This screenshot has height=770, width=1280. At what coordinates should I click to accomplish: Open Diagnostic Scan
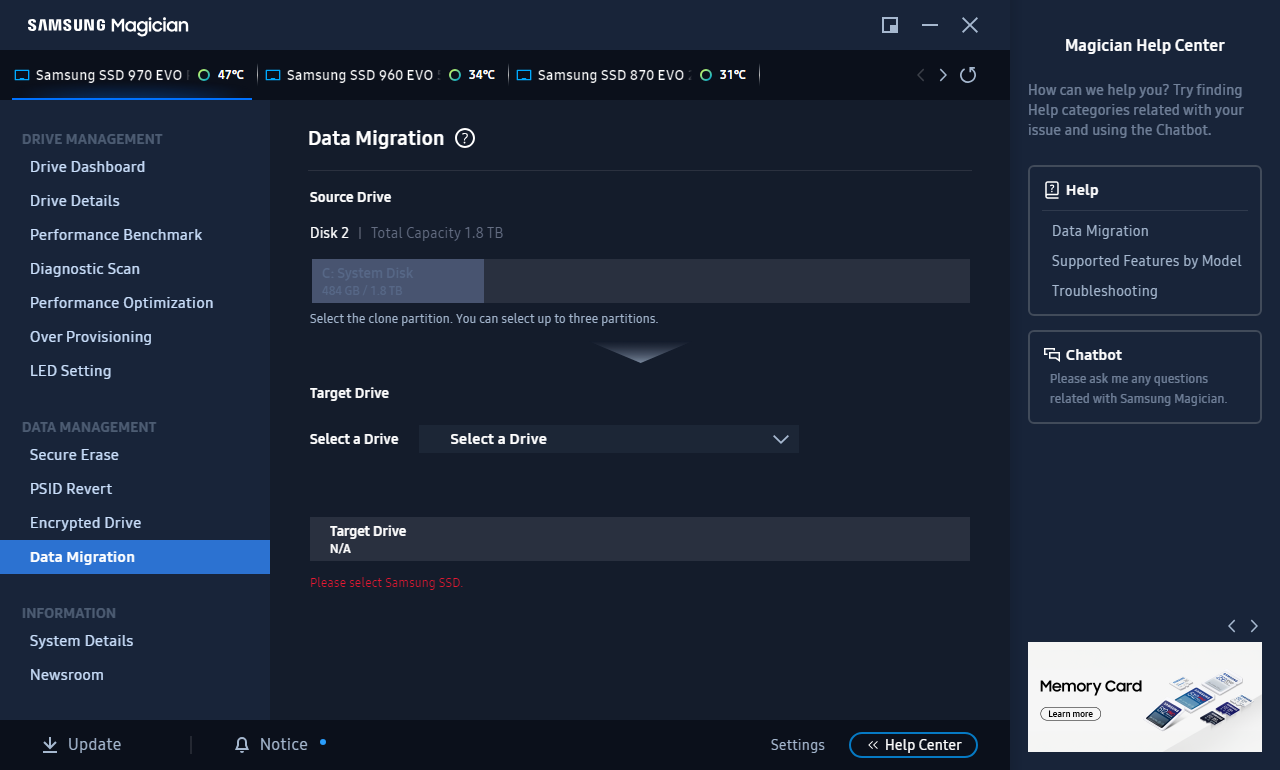click(85, 269)
